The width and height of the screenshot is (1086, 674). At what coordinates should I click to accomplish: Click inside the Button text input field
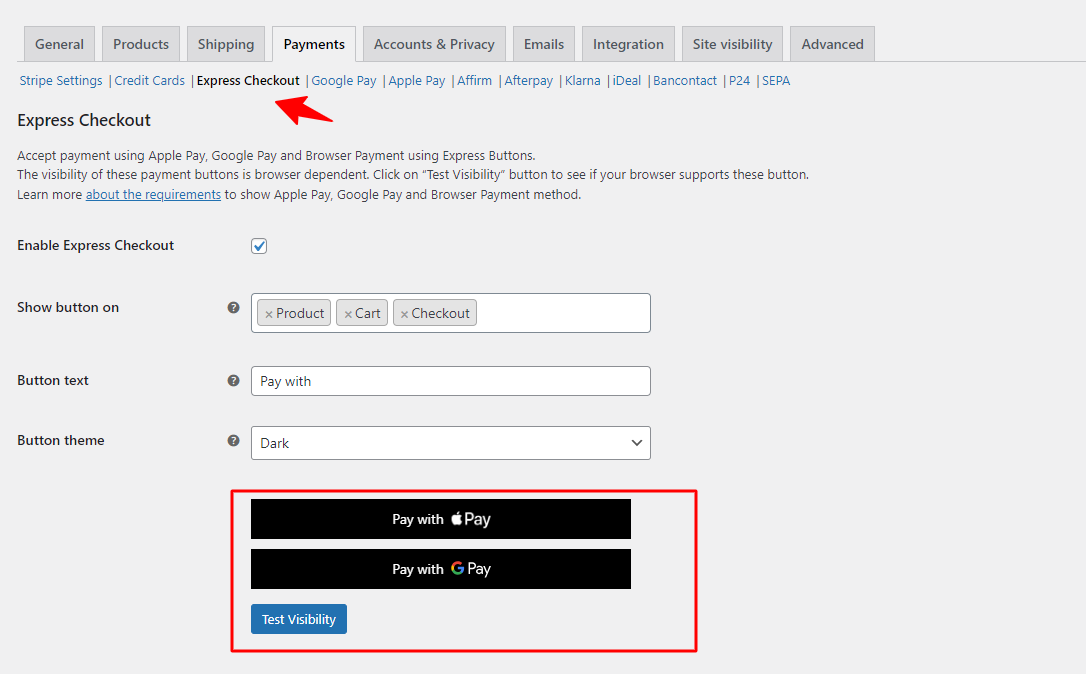(450, 381)
